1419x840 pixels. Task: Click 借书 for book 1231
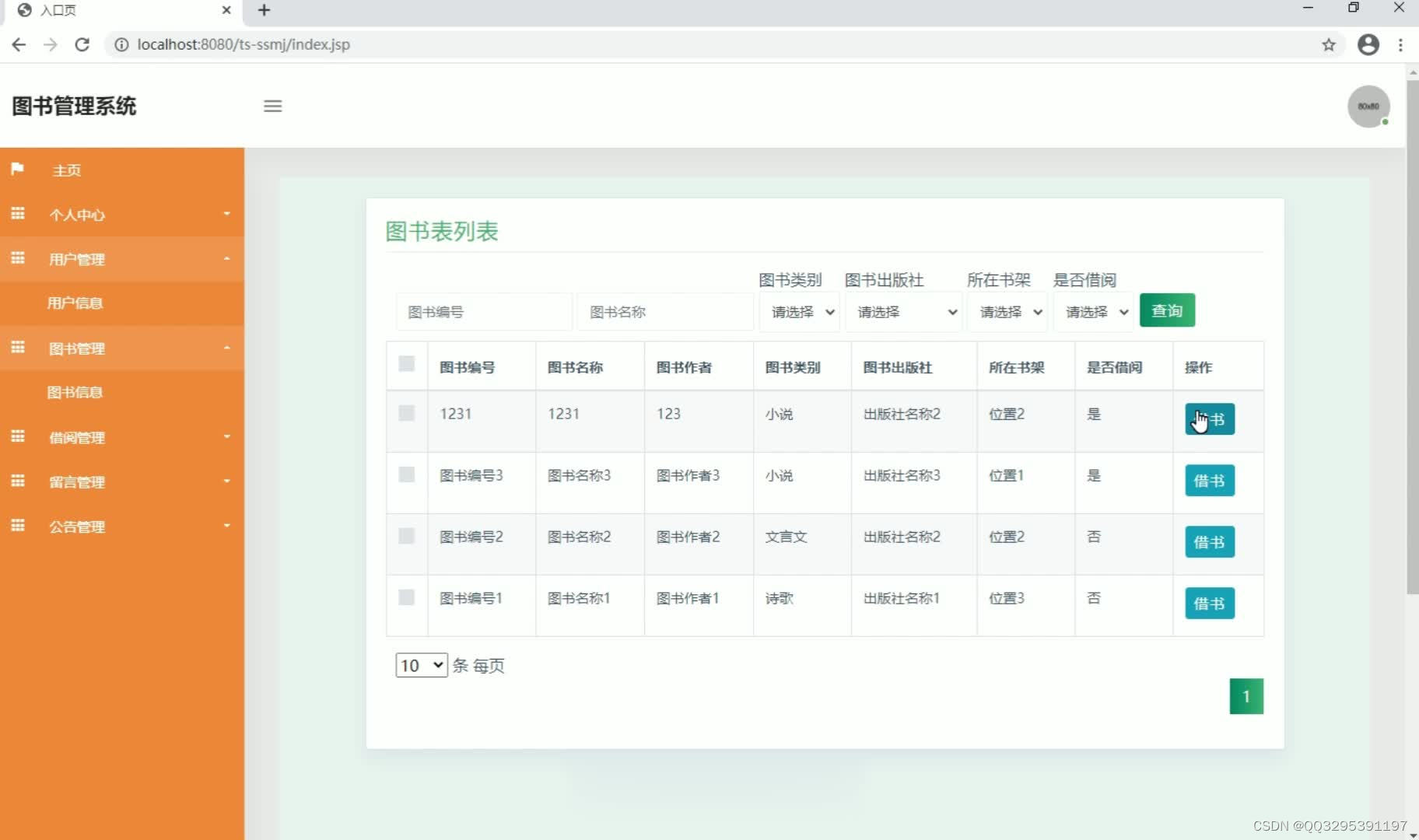tap(1210, 419)
